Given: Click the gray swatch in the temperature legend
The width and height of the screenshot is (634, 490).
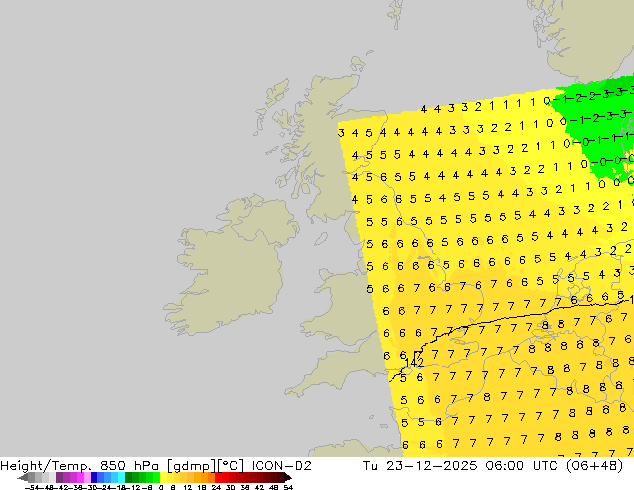Looking at the screenshot, I should [x=32, y=477].
